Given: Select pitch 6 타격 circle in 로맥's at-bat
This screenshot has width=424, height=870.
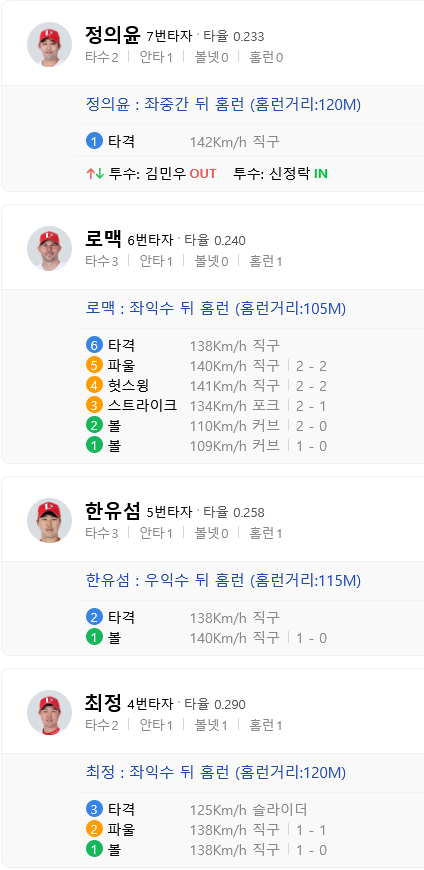Looking at the screenshot, I should point(94,346).
